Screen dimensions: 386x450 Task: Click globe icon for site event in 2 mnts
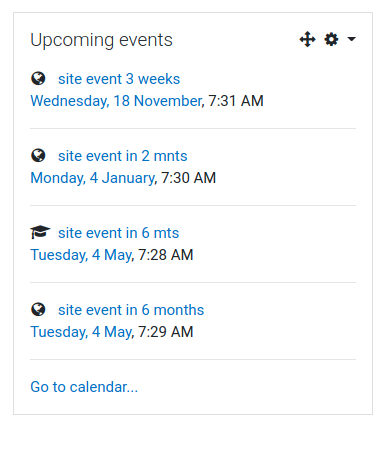(x=38, y=156)
